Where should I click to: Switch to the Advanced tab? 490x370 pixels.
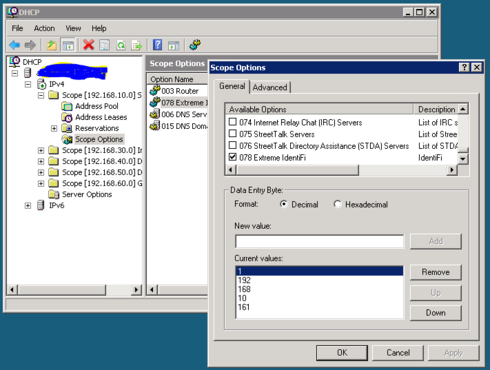[x=270, y=87]
